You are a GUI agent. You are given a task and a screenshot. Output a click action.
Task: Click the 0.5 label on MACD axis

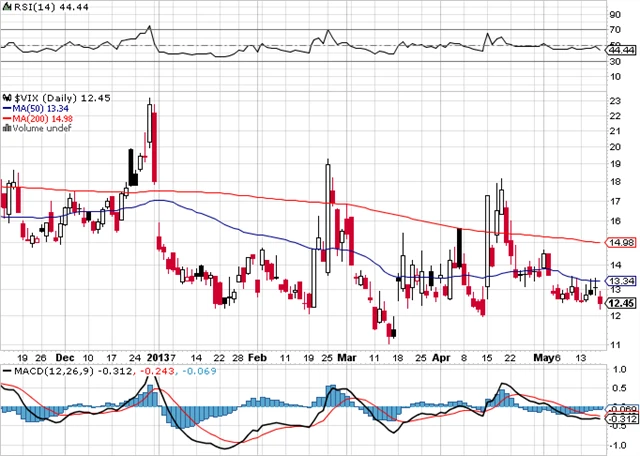619,388
